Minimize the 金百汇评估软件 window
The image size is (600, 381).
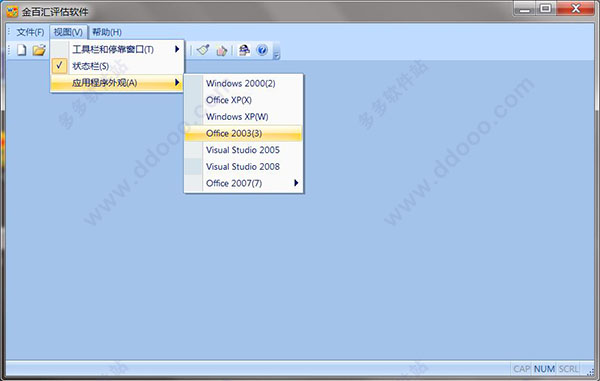click(525, 9)
